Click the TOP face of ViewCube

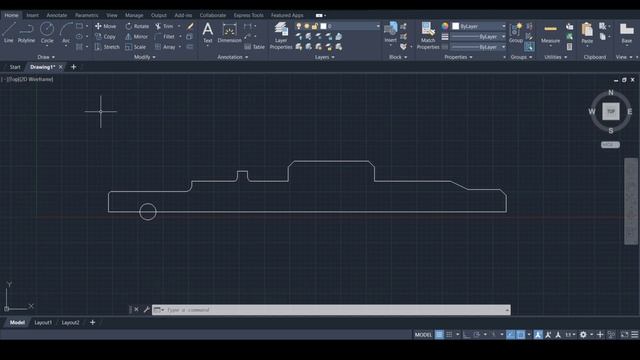(611, 111)
